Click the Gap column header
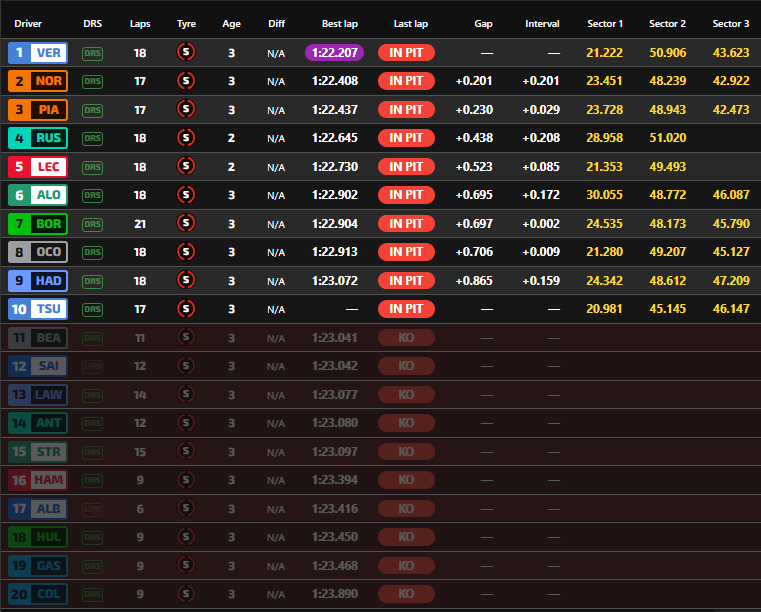This screenshot has width=761, height=612. click(484, 23)
